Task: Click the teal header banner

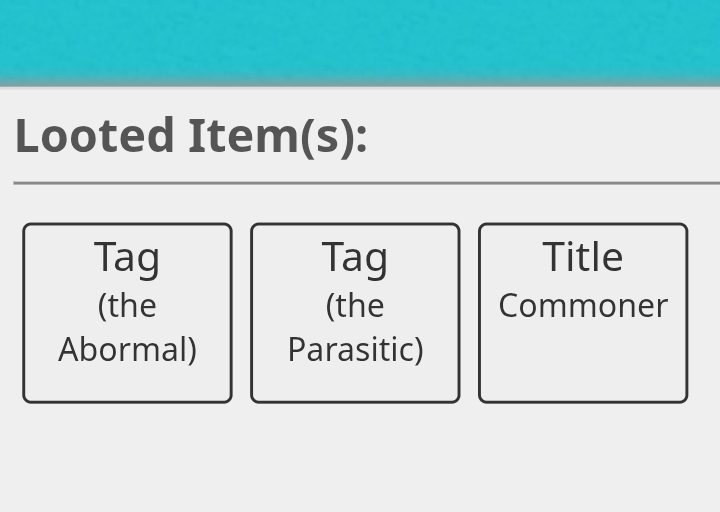Action: (360, 42)
